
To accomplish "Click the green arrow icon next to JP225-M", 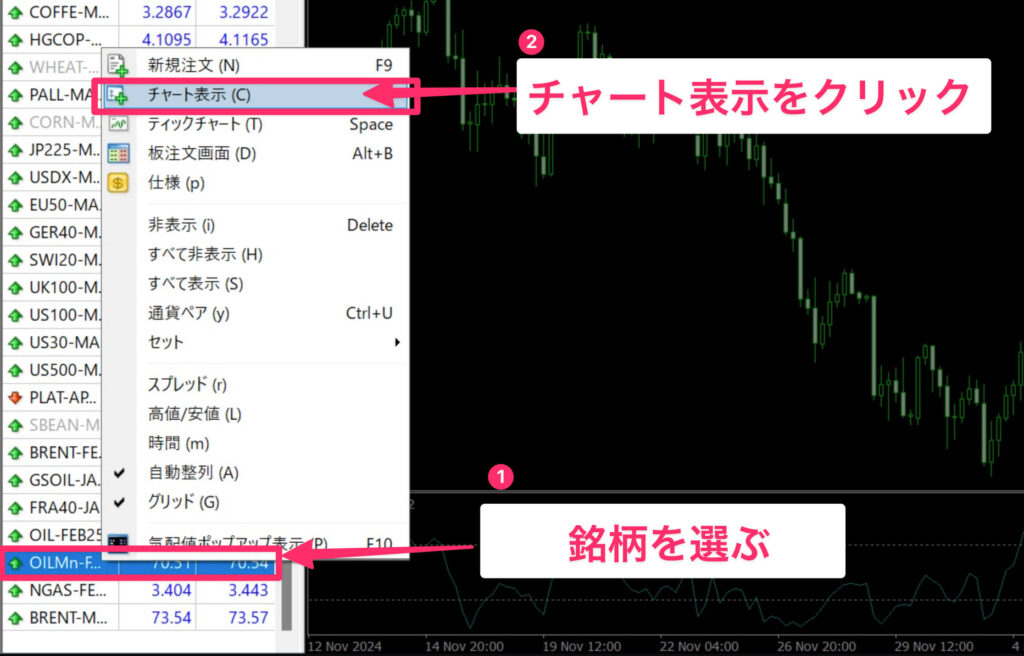I will (x=14, y=149).
